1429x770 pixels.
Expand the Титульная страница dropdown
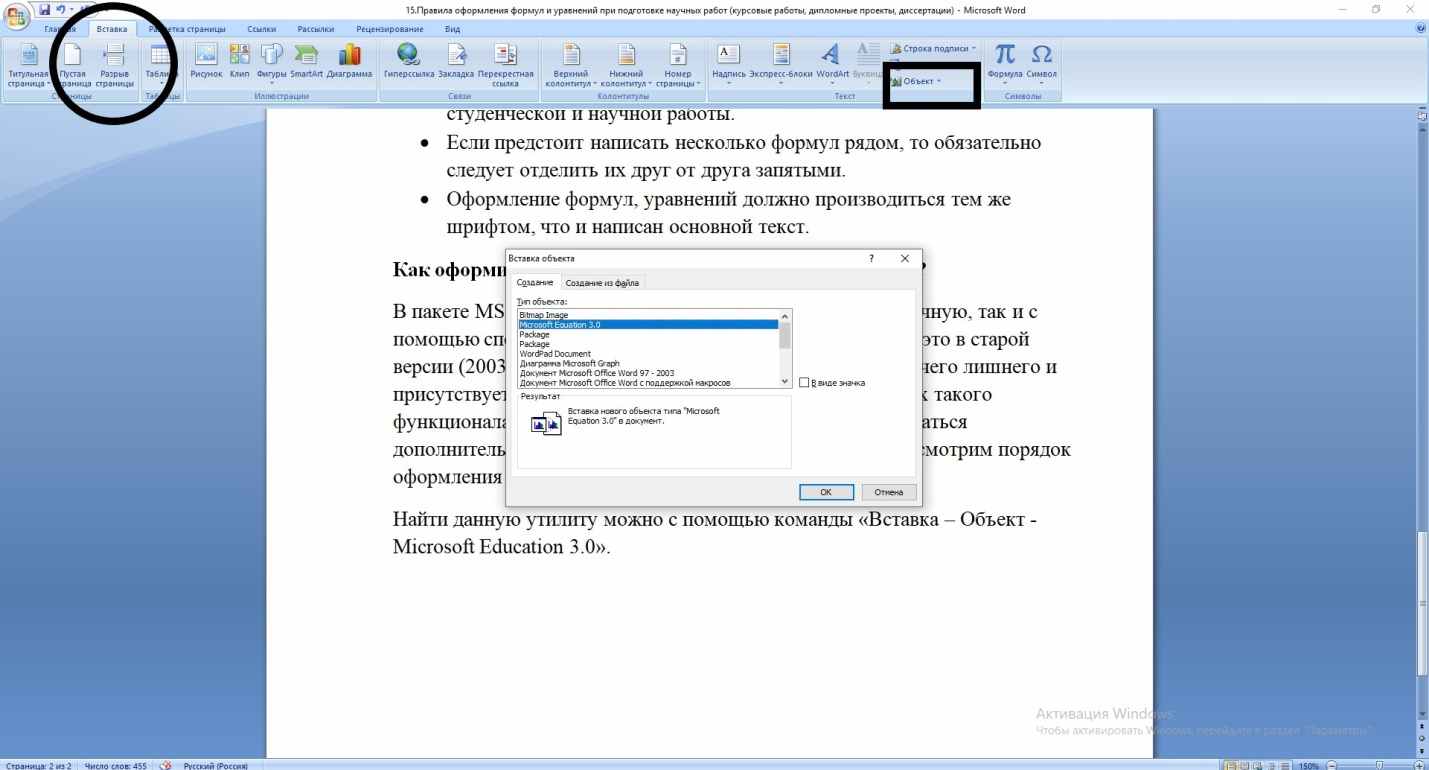pos(28,68)
